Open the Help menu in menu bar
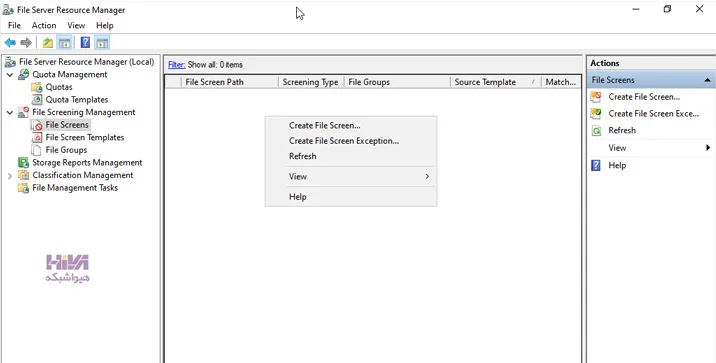The height and width of the screenshot is (363, 716). (x=105, y=26)
